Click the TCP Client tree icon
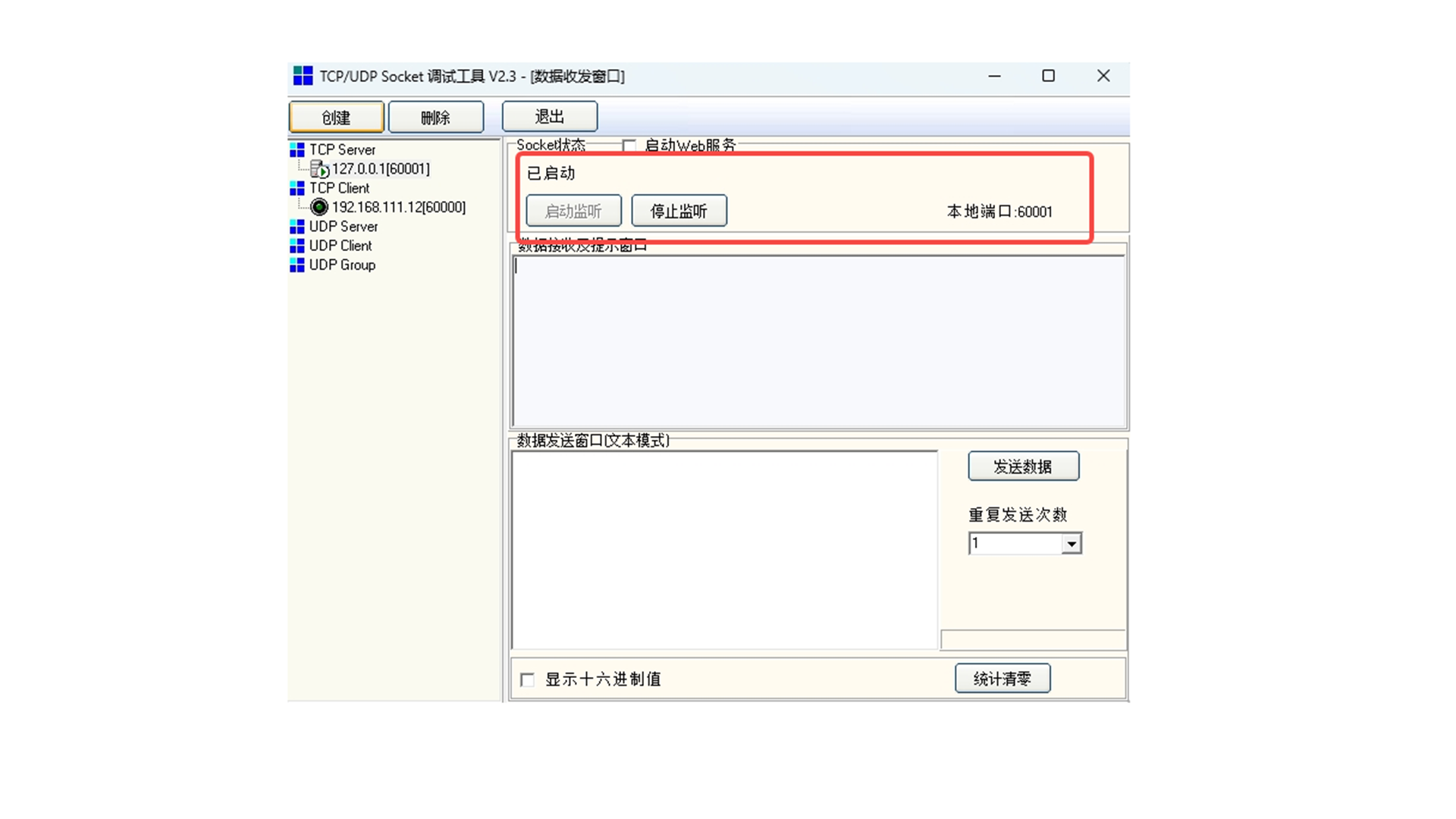 pos(297,188)
